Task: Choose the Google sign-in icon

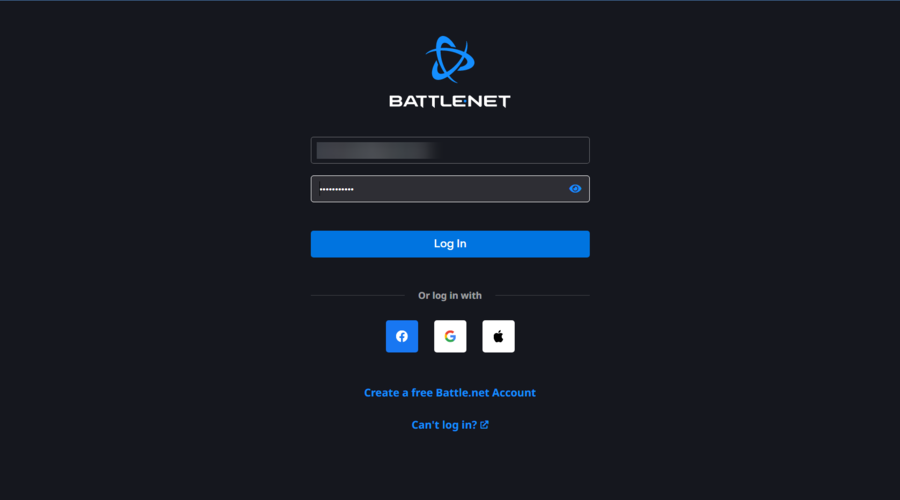Action: (450, 336)
